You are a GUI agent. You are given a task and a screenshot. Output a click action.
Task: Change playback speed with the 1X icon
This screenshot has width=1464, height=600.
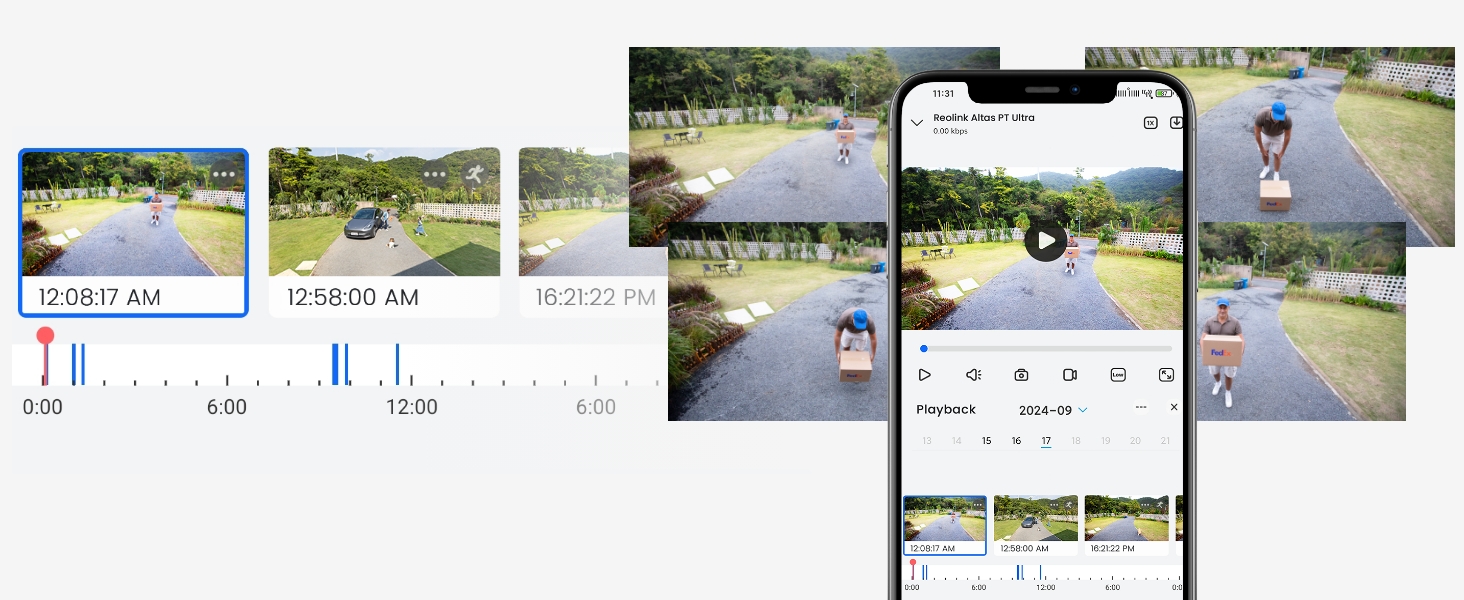point(1150,123)
